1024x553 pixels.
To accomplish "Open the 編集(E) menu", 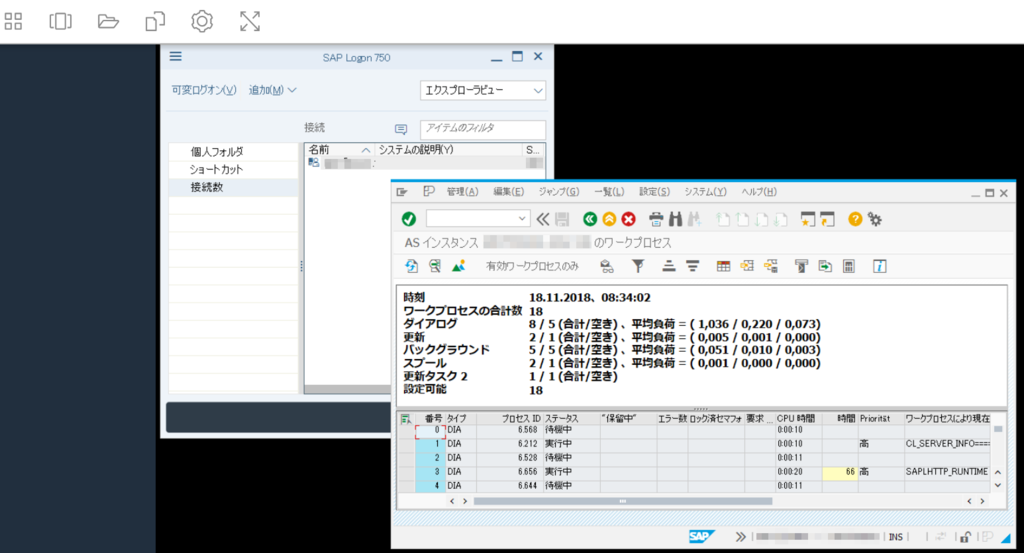I will coord(509,192).
